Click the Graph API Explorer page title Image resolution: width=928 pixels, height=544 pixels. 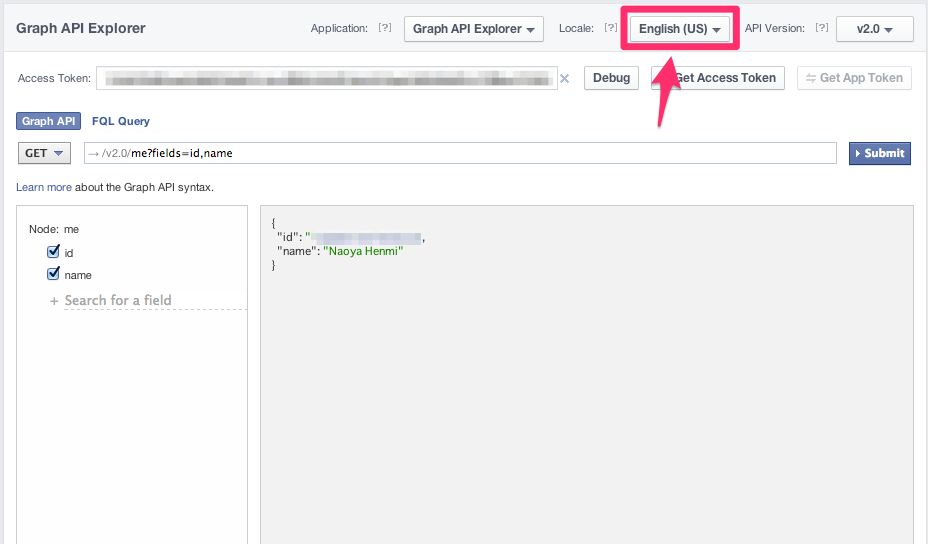tap(80, 28)
